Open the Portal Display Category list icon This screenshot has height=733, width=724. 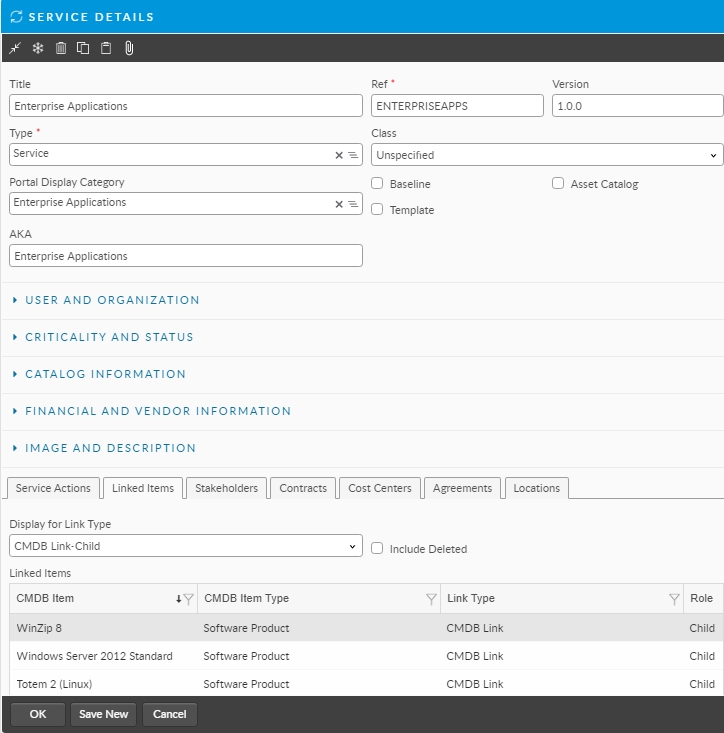coord(353,204)
